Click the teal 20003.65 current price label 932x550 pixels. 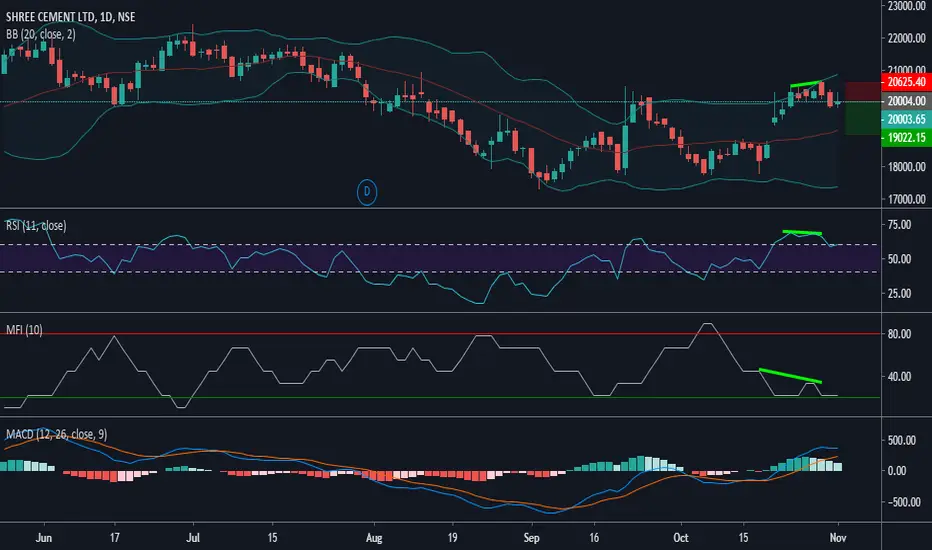tap(906, 120)
